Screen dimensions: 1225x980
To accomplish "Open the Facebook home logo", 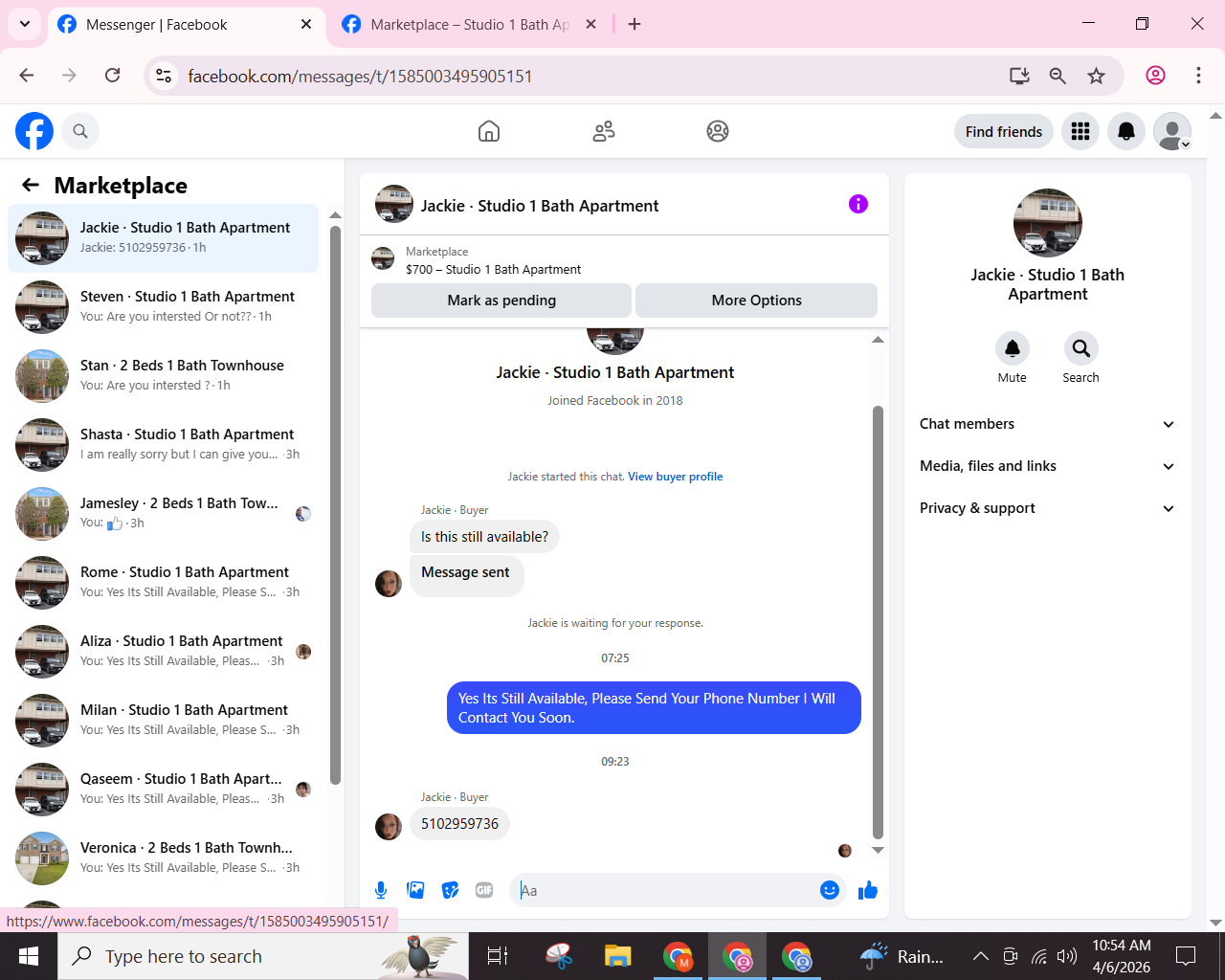I will [x=34, y=131].
